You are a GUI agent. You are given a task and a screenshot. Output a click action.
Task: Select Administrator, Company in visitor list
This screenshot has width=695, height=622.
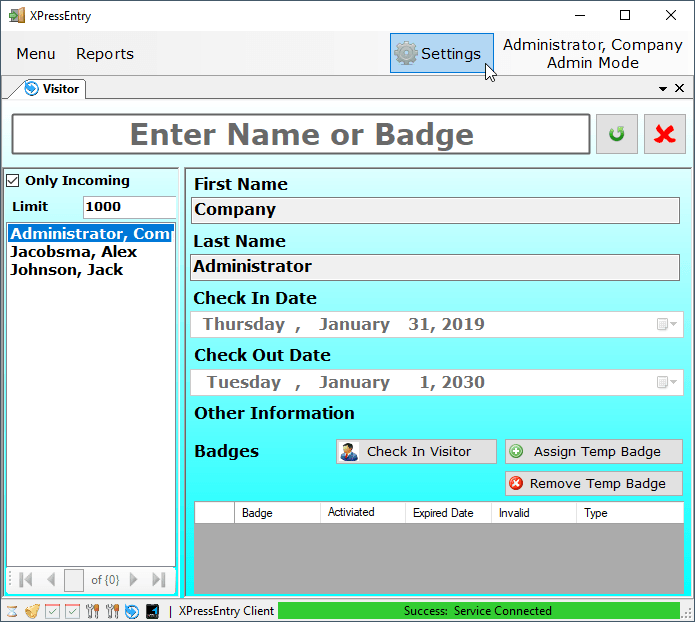(91, 233)
